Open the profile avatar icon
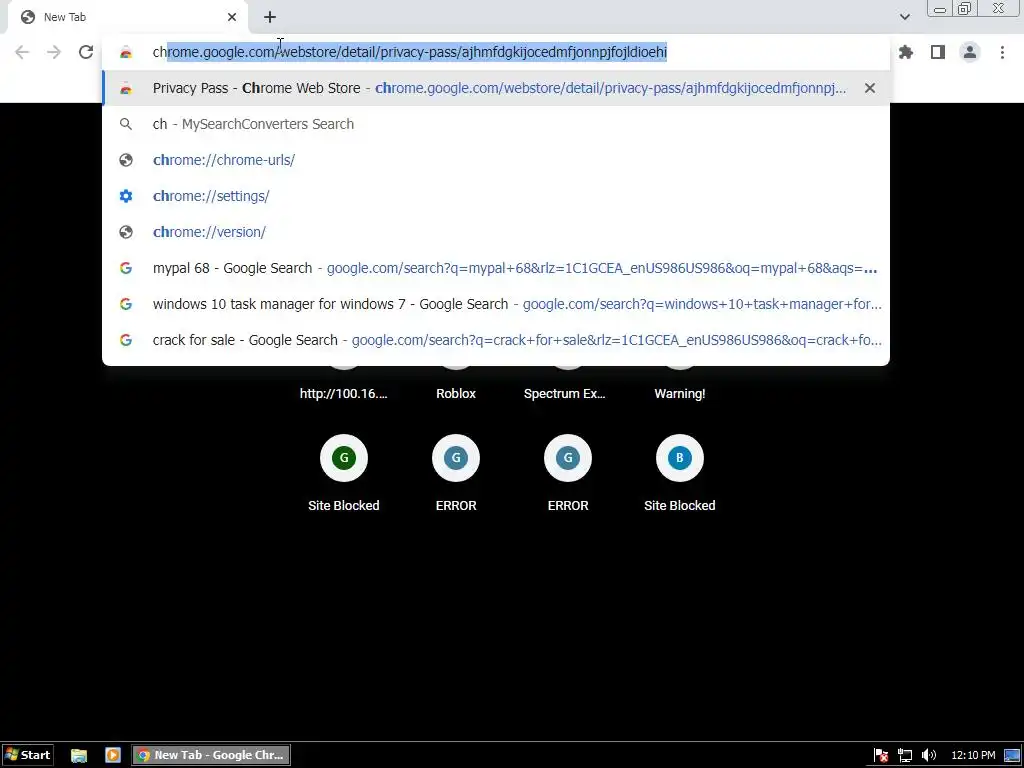 pyautogui.click(x=970, y=52)
